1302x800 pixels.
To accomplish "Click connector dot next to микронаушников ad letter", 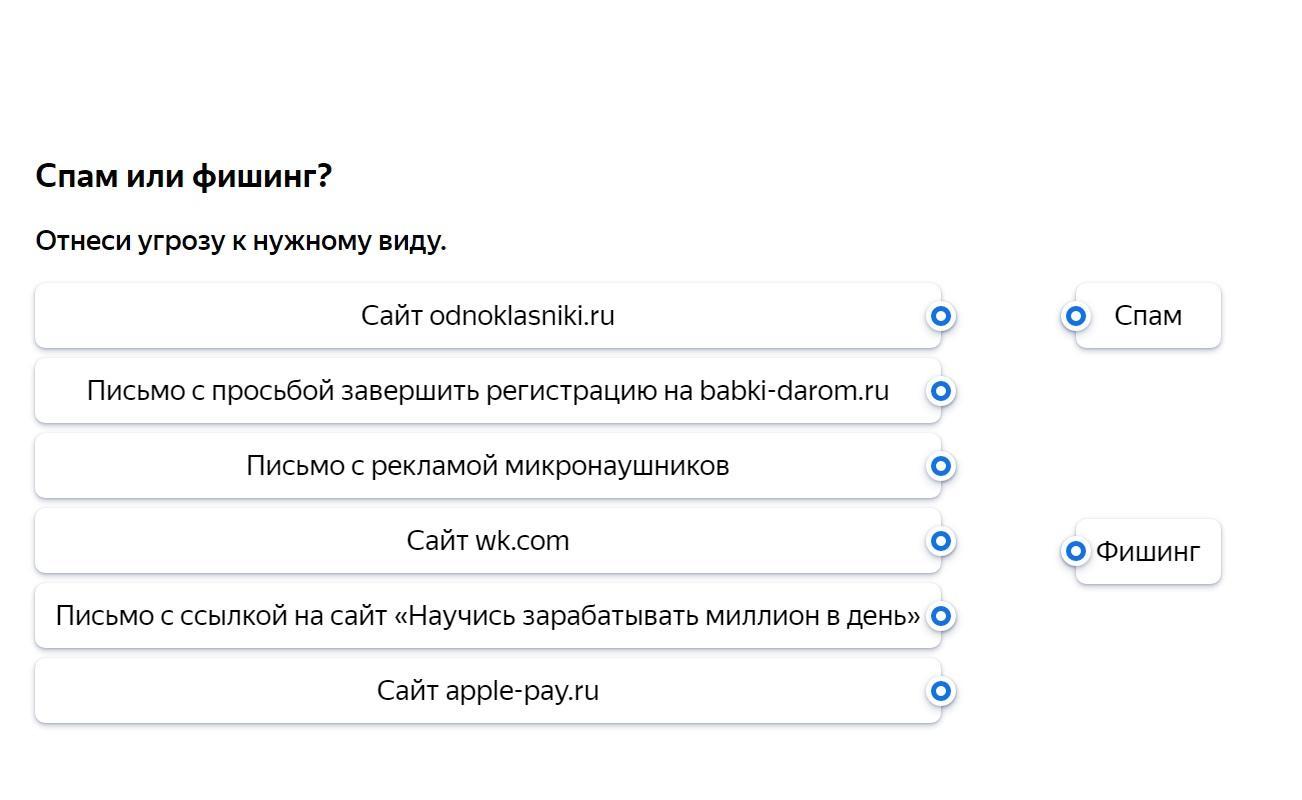I will click(940, 466).
